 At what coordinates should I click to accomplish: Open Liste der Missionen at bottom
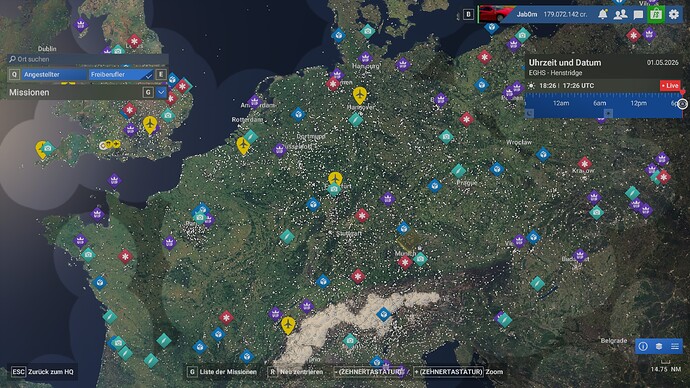[222, 372]
